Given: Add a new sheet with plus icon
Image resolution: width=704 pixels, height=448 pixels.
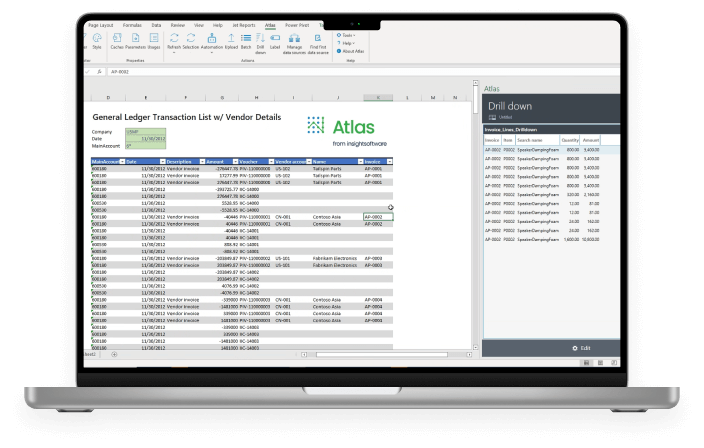Looking at the screenshot, I should pos(114,355).
